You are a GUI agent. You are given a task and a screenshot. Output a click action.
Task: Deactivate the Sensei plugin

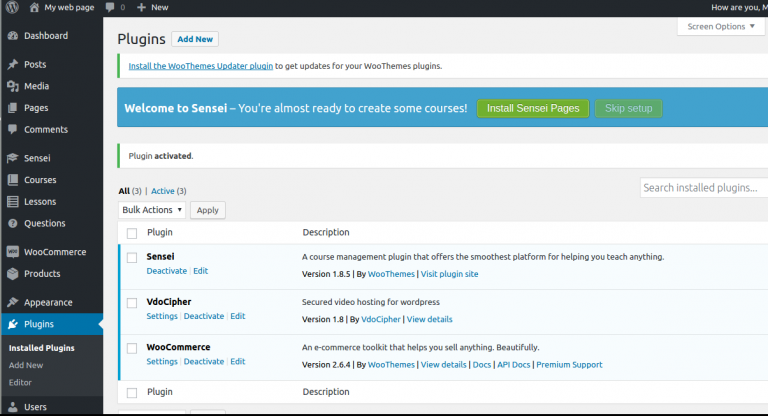pos(167,271)
